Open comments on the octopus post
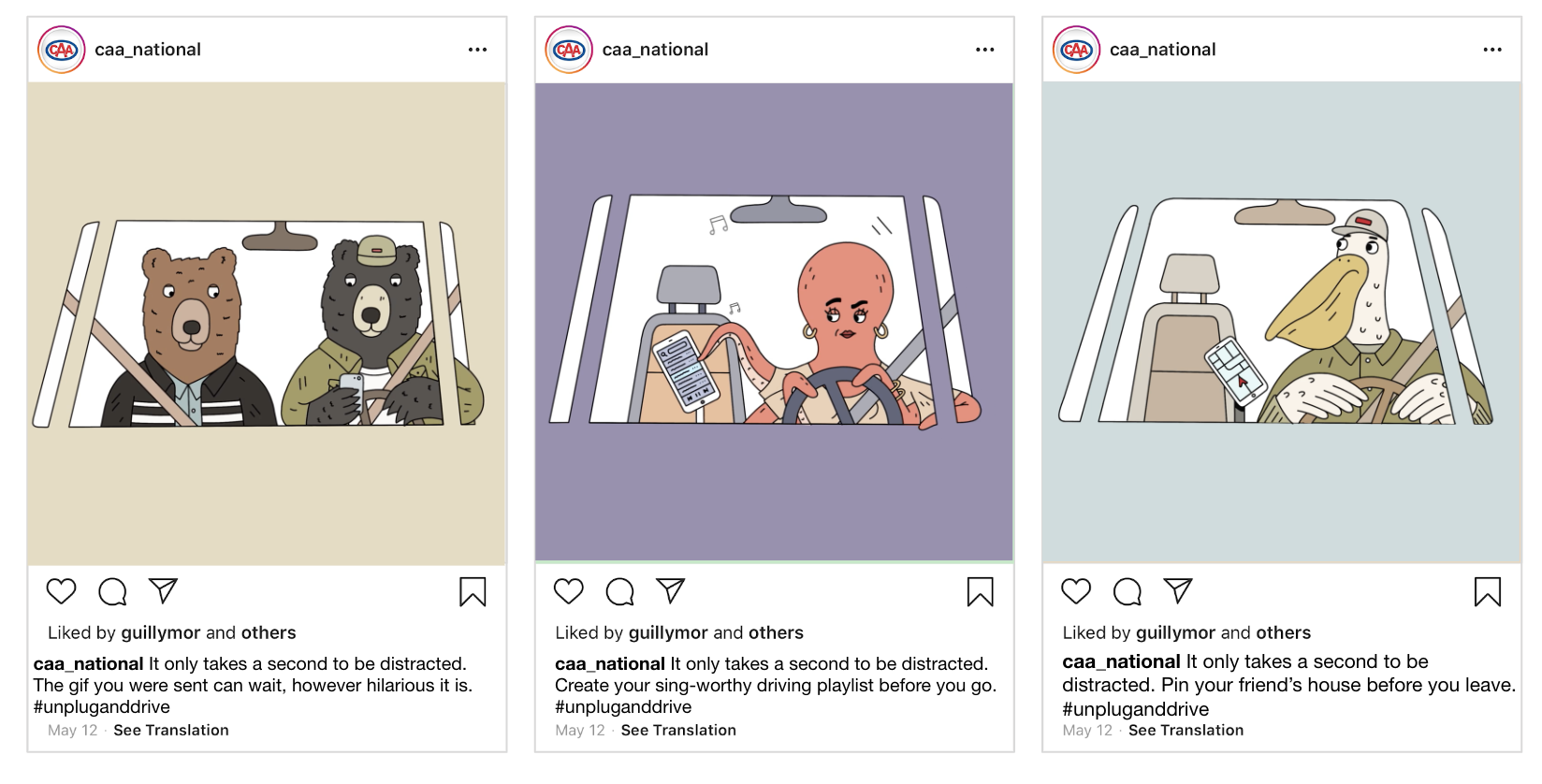The height and width of the screenshot is (784, 1542). pyautogui.click(x=619, y=591)
